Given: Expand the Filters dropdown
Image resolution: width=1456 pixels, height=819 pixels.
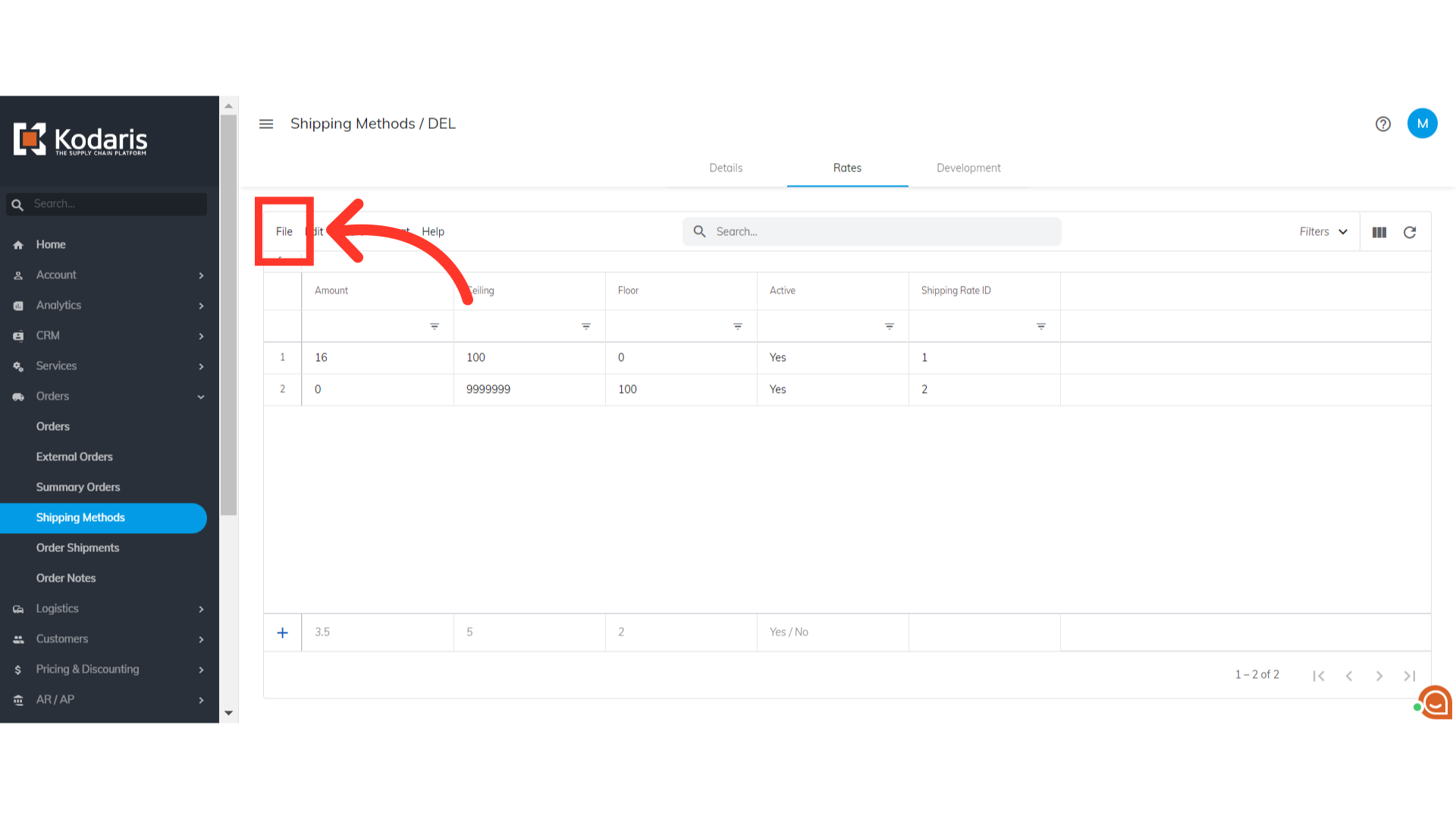Looking at the screenshot, I should point(1323,232).
